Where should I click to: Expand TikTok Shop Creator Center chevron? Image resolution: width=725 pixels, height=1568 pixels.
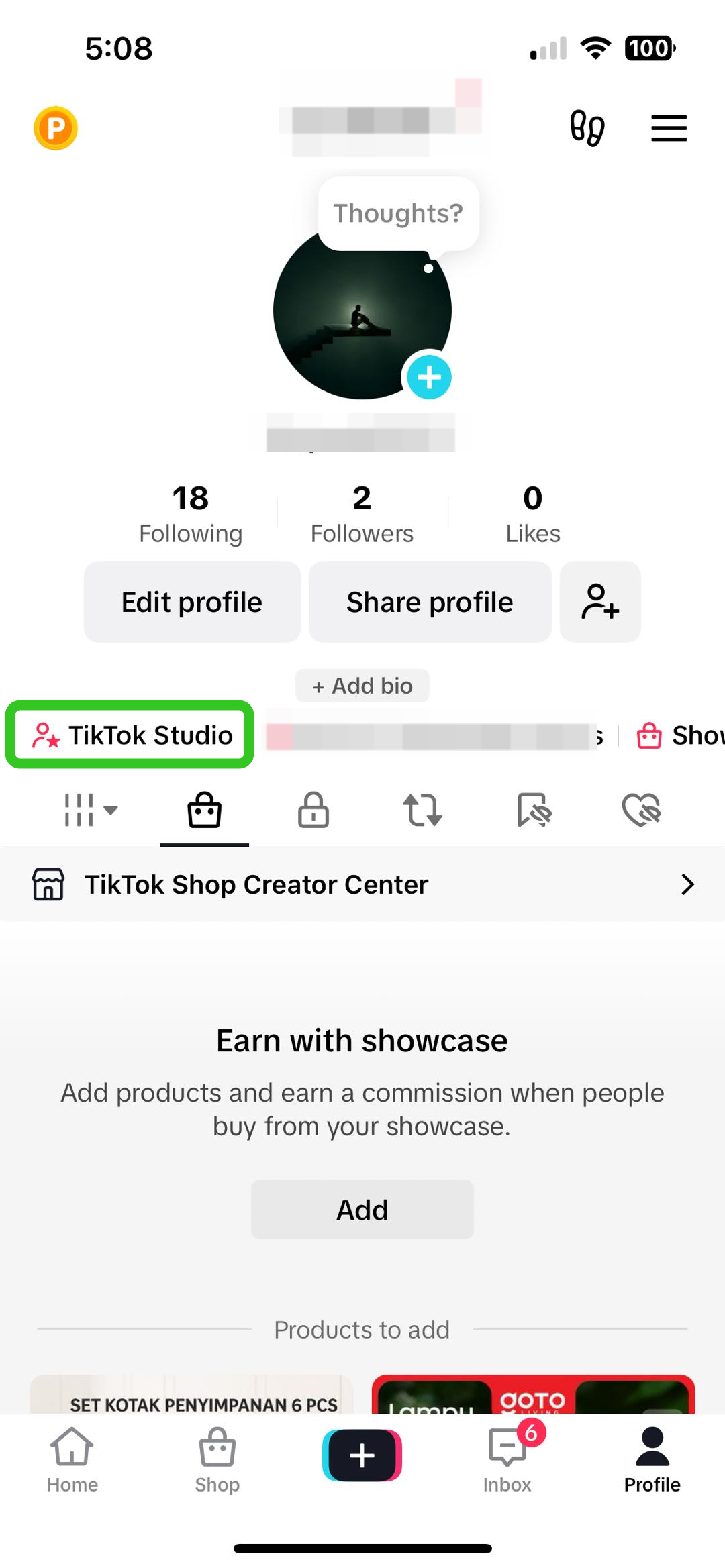pyautogui.click(x=687, y=884)
